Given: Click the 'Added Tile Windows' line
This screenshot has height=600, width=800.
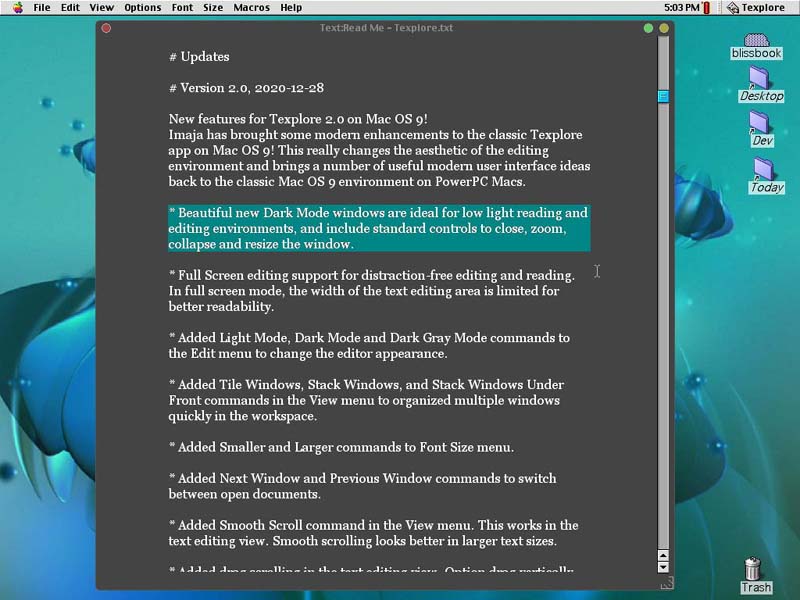Looking at the screenshot, I should 366,384.
